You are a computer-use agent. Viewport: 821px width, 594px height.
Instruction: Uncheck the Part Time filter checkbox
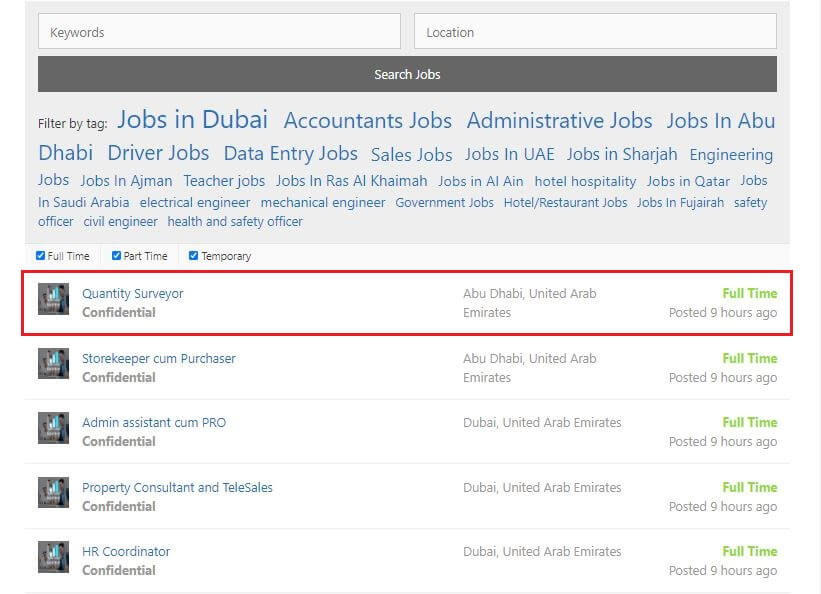coord(116,256)
